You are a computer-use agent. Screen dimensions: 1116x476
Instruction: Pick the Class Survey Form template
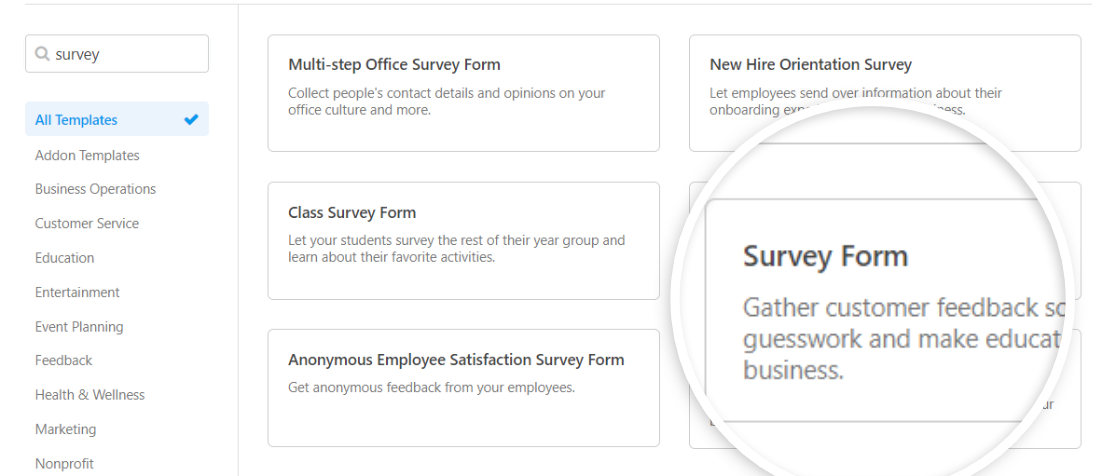point(463,240)
